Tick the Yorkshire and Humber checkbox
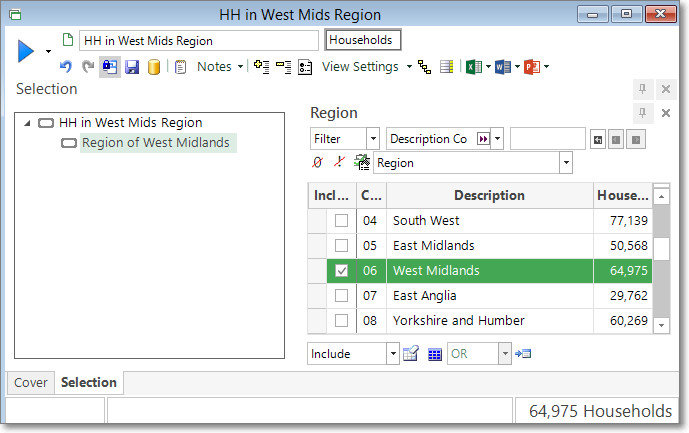Image resolution: width=689 pixels, height=433 pixels. pyautogui.click(x=341, y=321)
